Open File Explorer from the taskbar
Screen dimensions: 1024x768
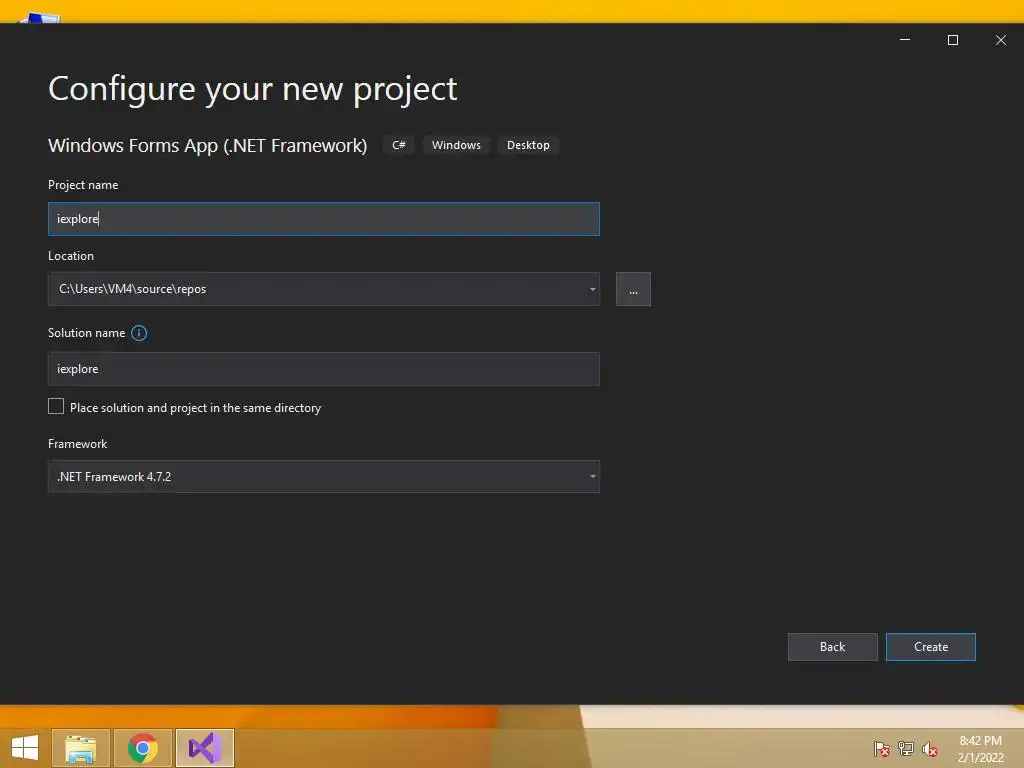pyautogui.click(x=81, y=748)
